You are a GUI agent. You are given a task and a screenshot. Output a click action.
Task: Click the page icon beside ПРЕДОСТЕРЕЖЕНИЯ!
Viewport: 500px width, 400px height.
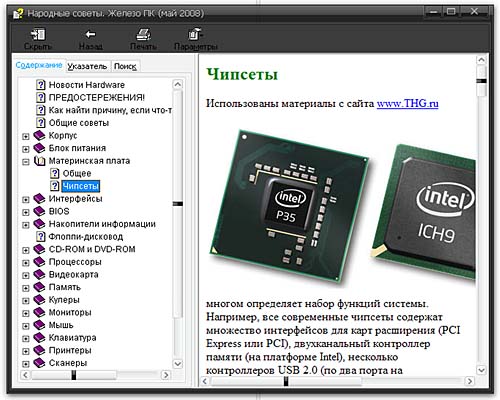40,97
